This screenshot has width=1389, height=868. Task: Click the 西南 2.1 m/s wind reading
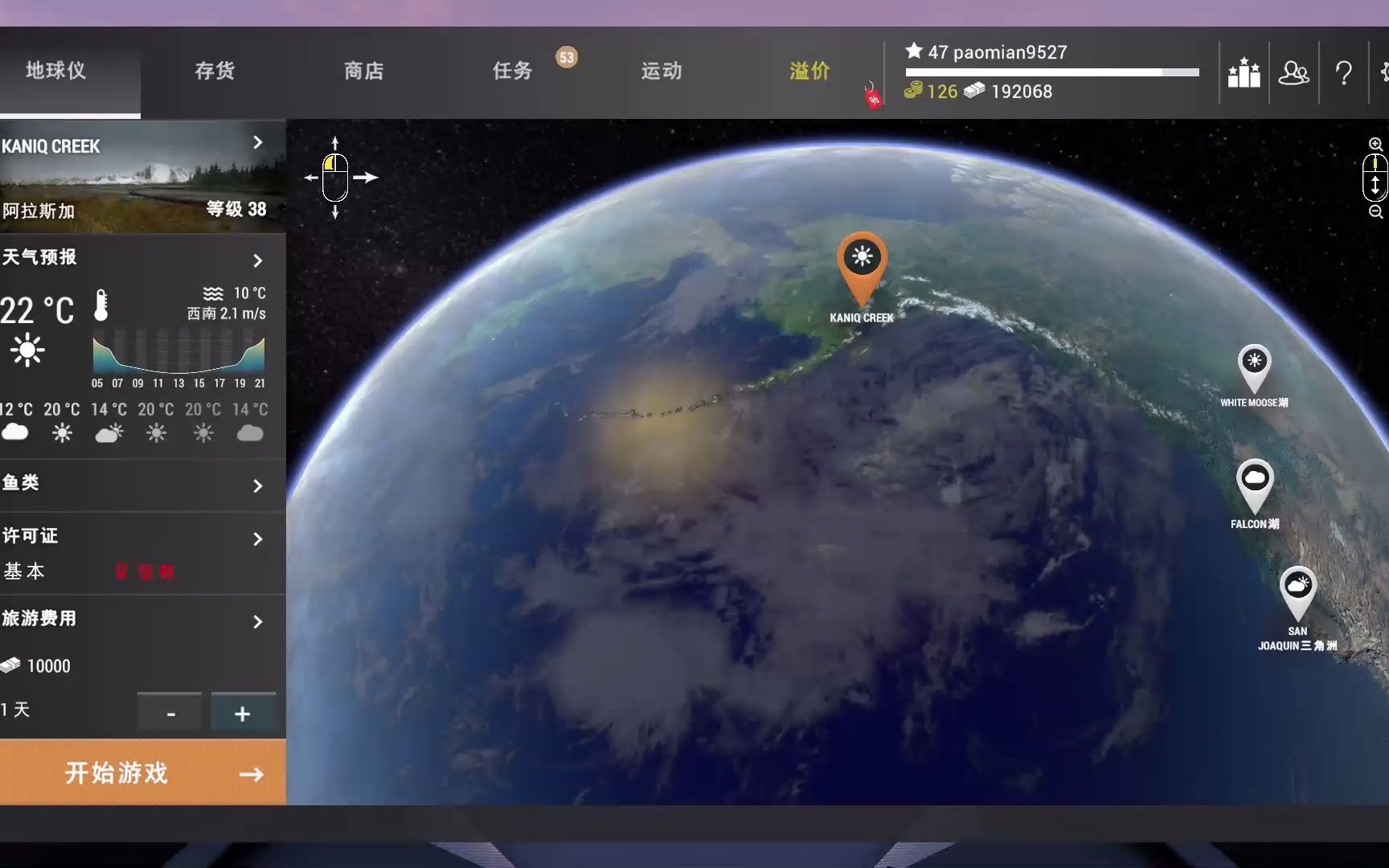(x=227, y=313)
